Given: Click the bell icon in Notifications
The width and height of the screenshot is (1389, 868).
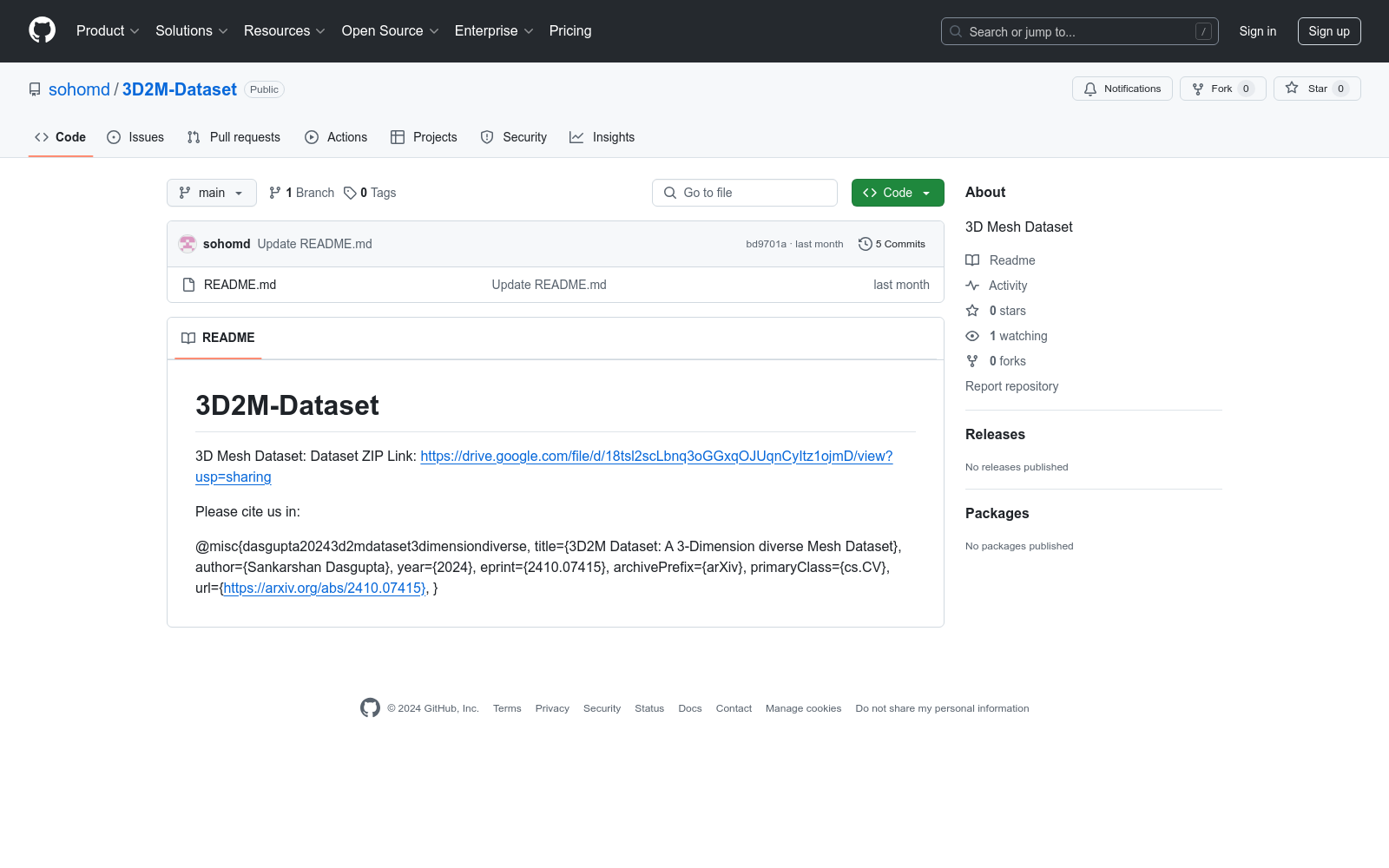Looking at the screenshot, I should point(1090,89).
